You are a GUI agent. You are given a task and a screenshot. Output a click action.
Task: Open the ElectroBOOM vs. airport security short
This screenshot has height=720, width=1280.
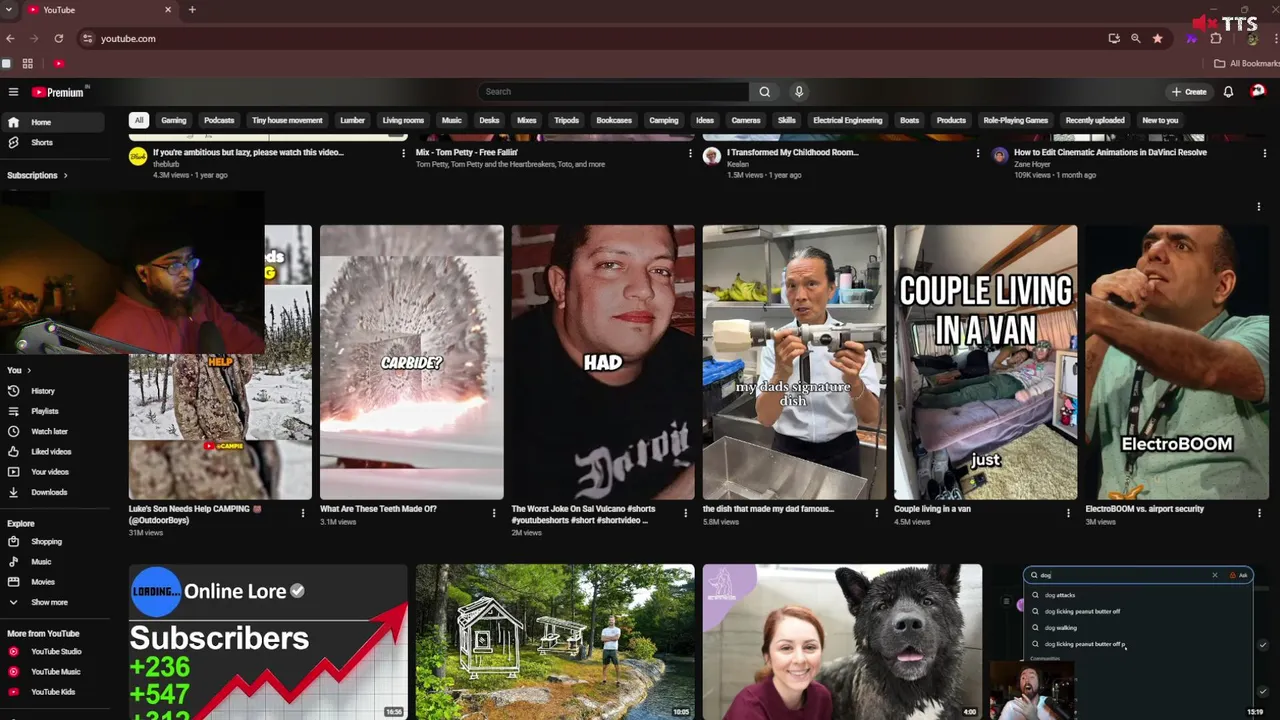pos(1177,362)
